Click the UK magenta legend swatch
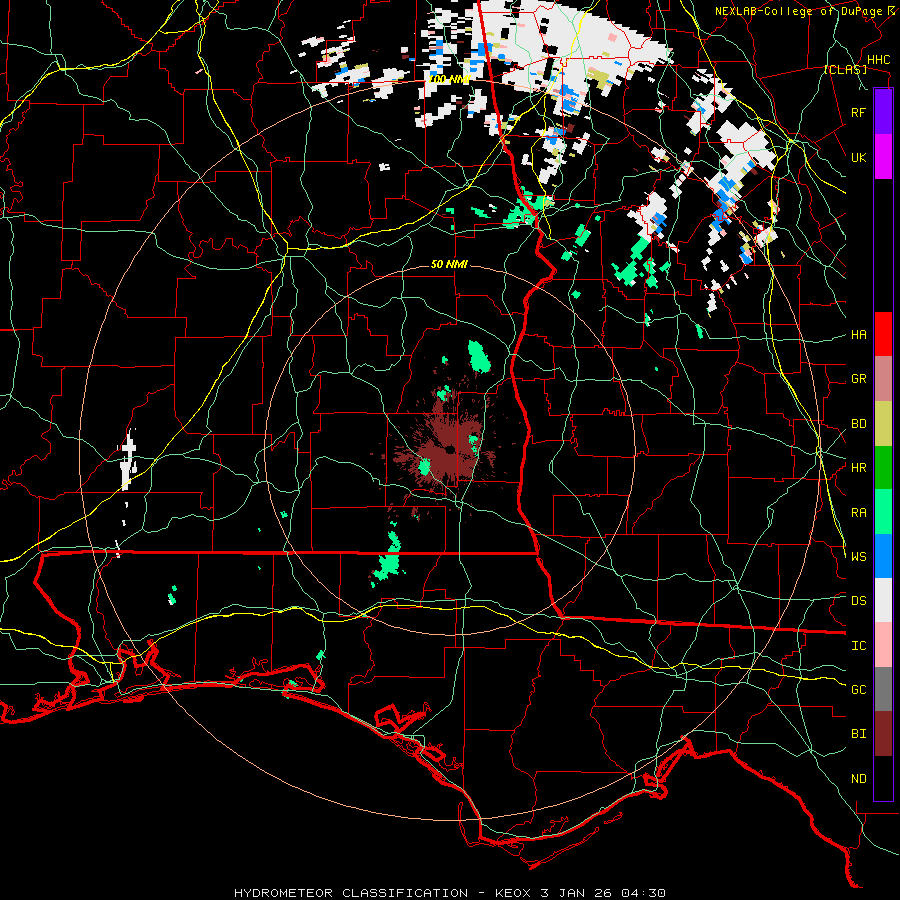Image resolution: width=900 pixels, height=900 pixels. click(883, 157)
